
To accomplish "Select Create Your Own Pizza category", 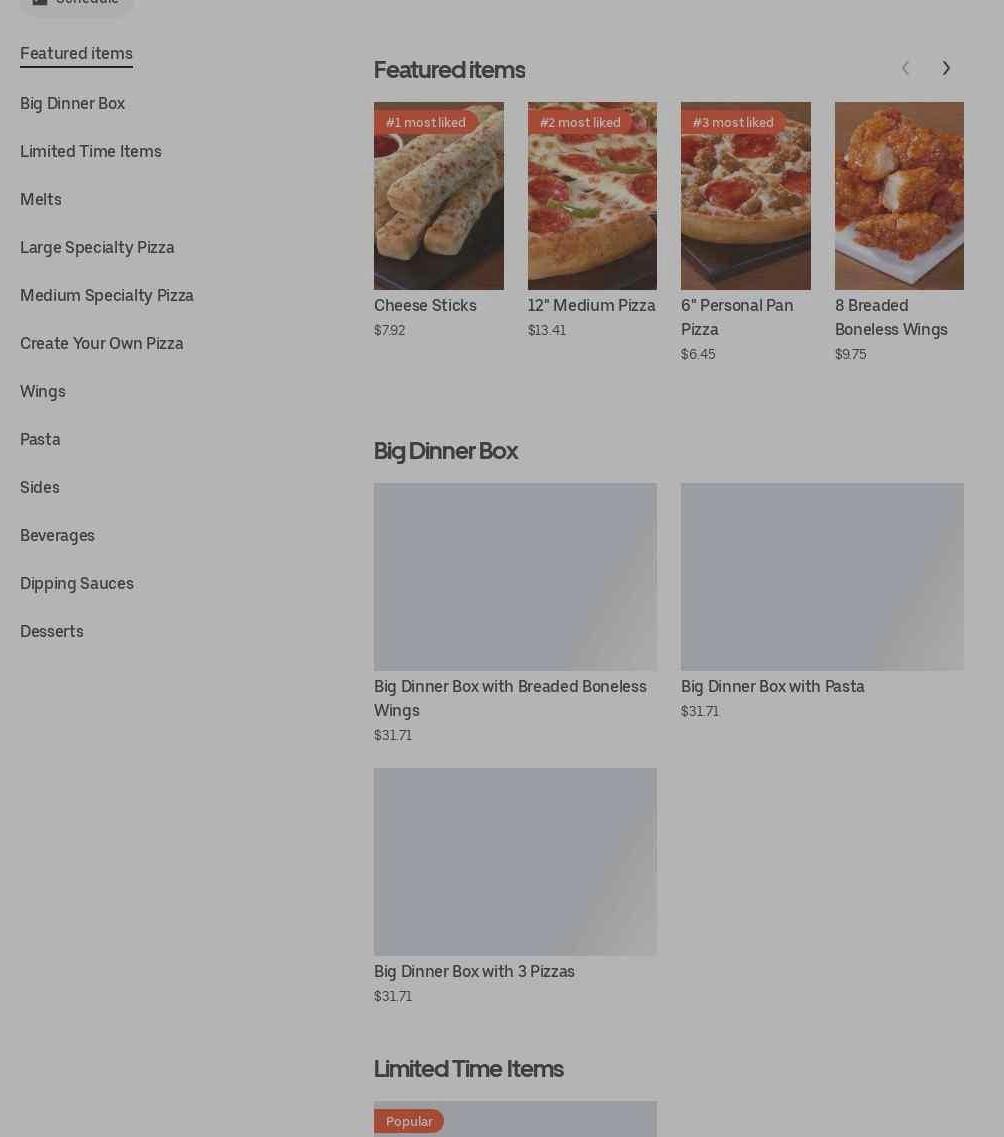I will point(101,344).
